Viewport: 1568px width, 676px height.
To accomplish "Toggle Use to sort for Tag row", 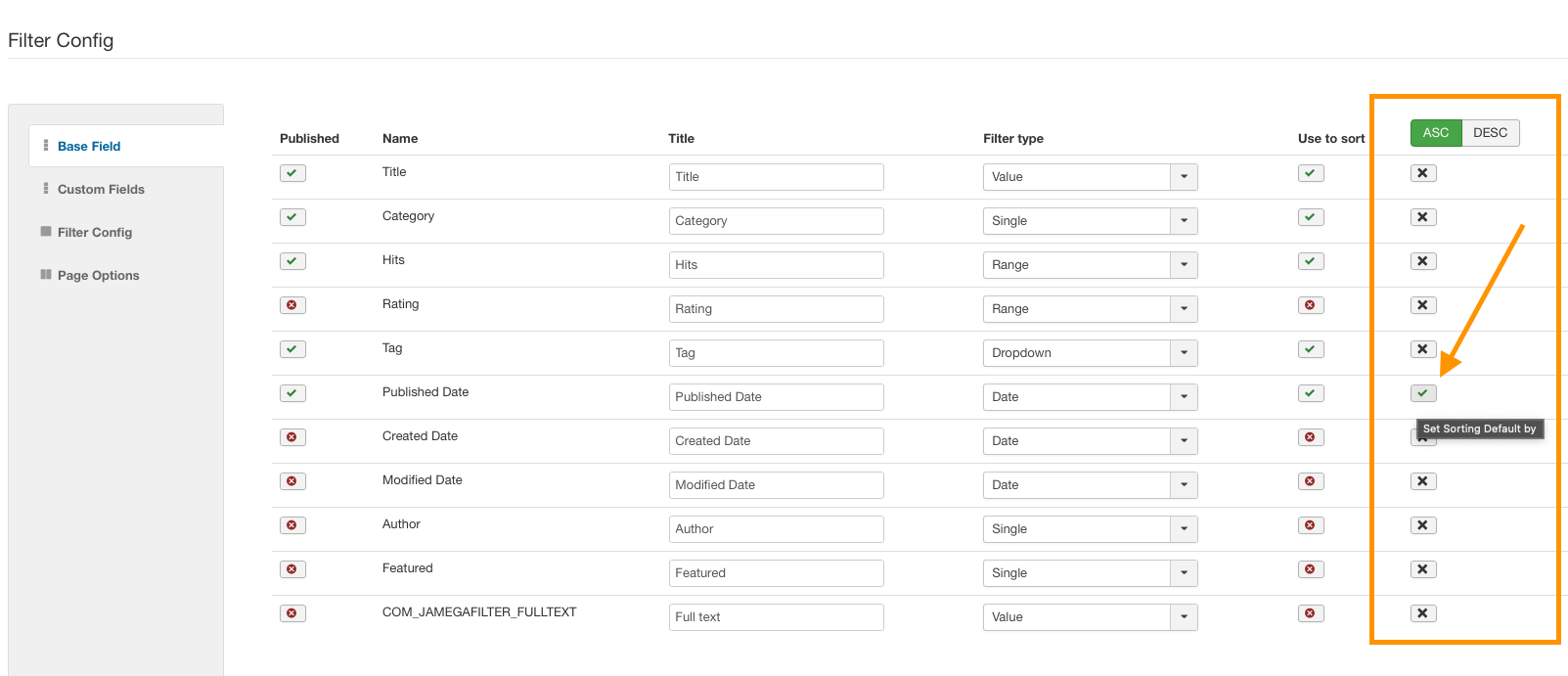I will point(1311,349).
